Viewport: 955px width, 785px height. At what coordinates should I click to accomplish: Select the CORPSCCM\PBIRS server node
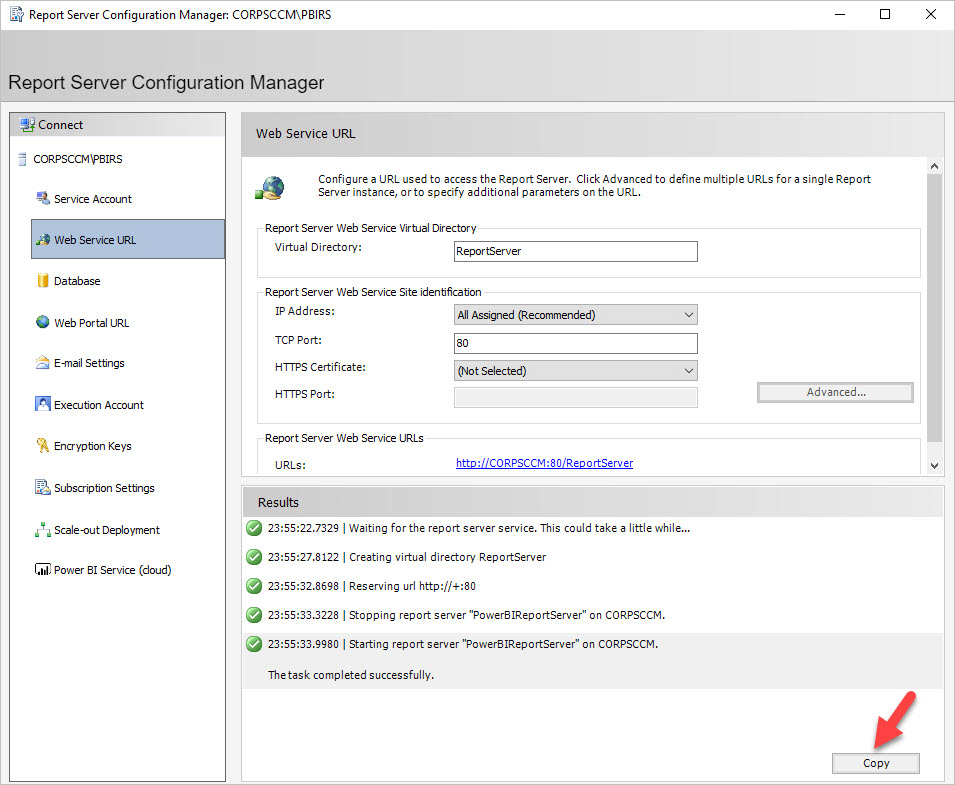77,160
